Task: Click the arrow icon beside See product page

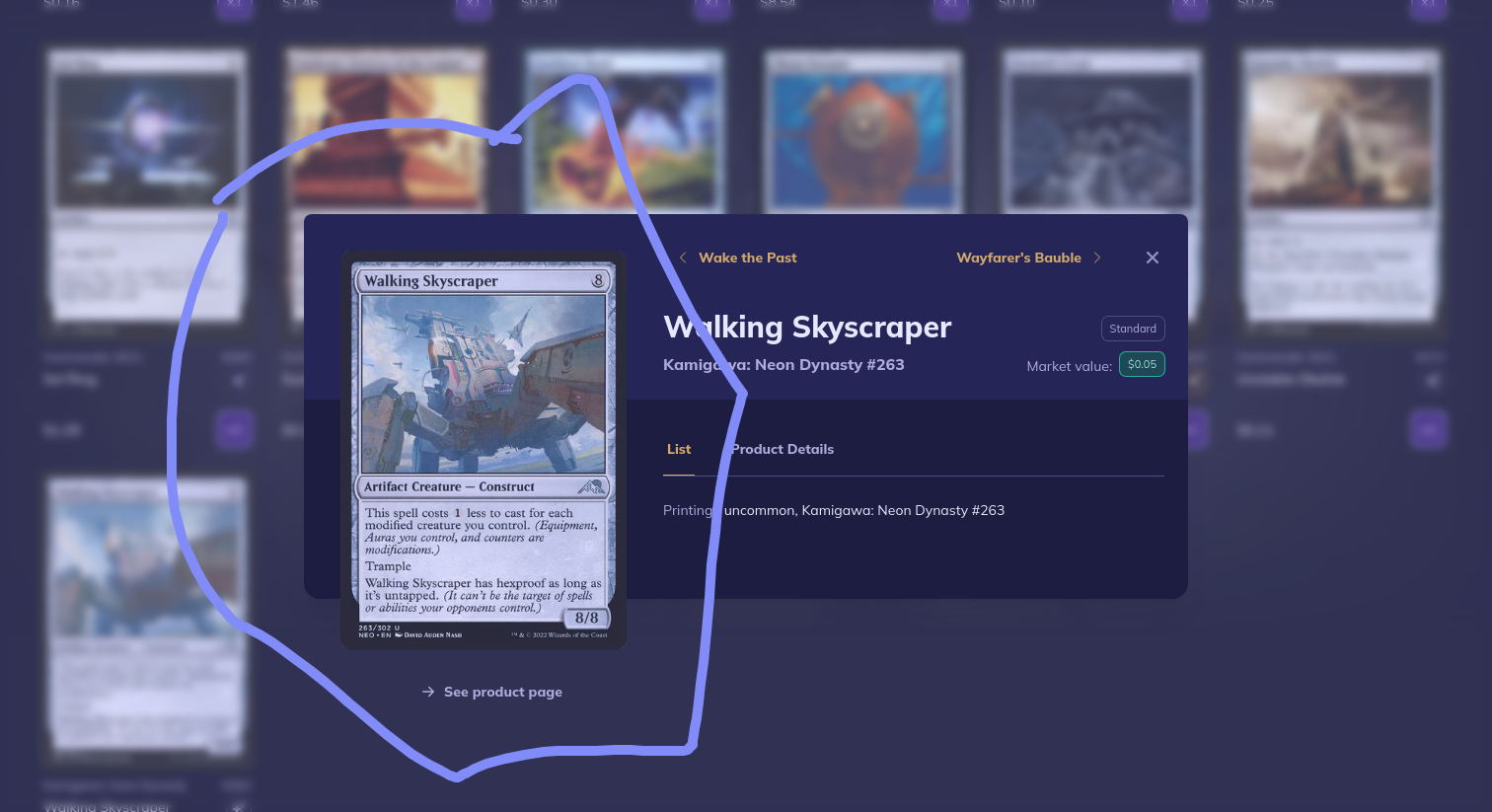Action: (428, 692)
